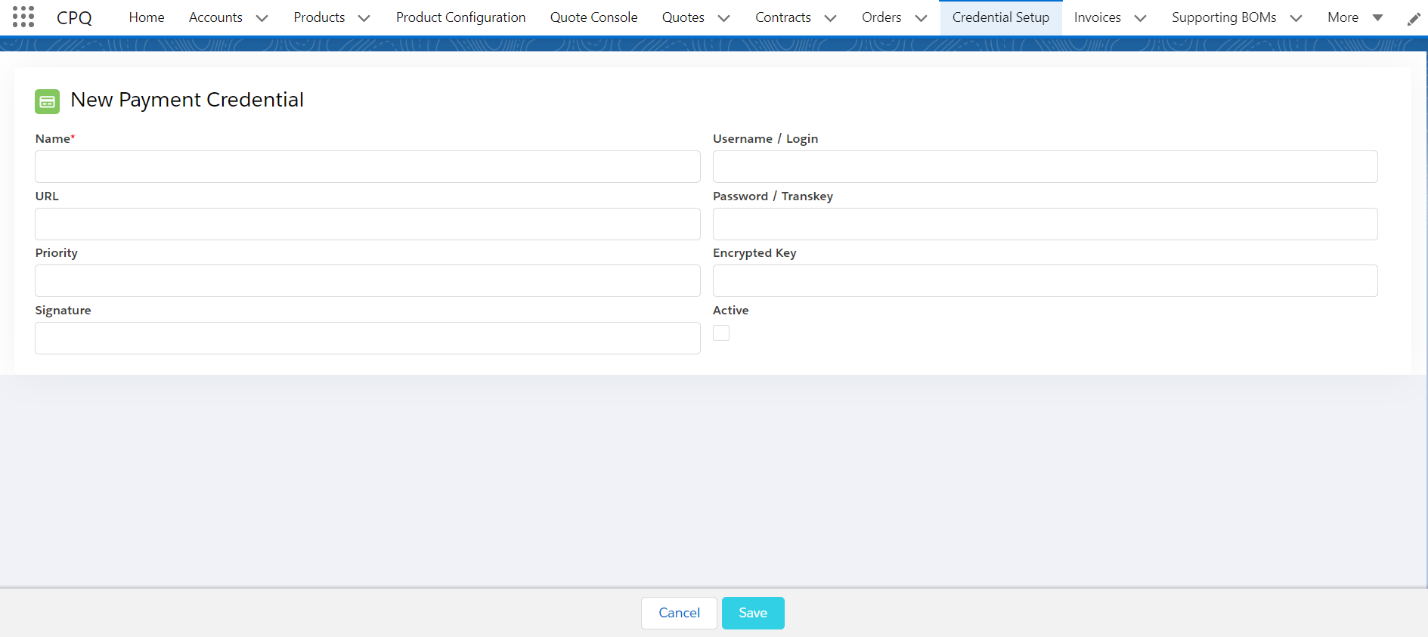Expand the More menu chevron
The image size is (1428, 637).
tap(1376, 17)
